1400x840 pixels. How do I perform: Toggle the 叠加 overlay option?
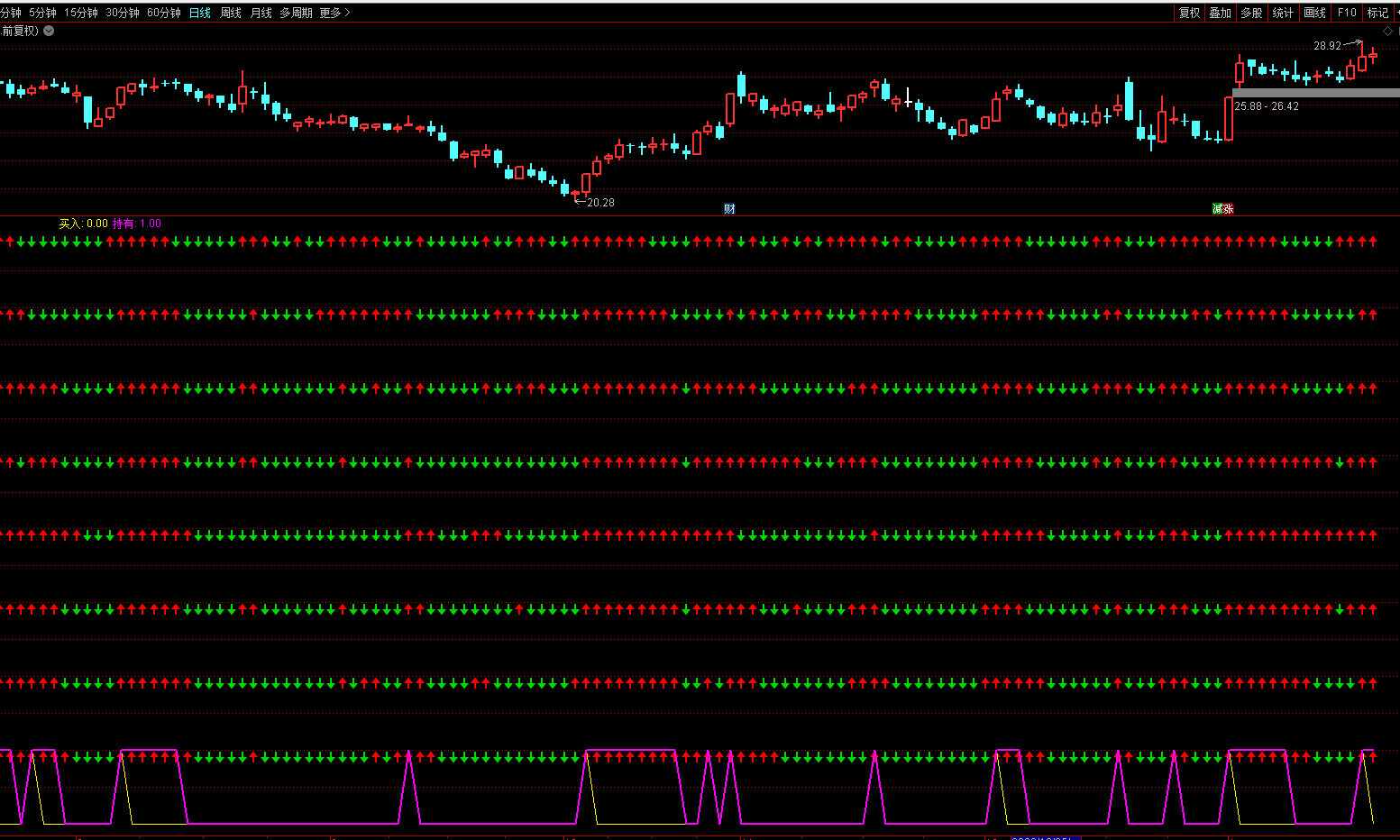(x=1220, y=13)
